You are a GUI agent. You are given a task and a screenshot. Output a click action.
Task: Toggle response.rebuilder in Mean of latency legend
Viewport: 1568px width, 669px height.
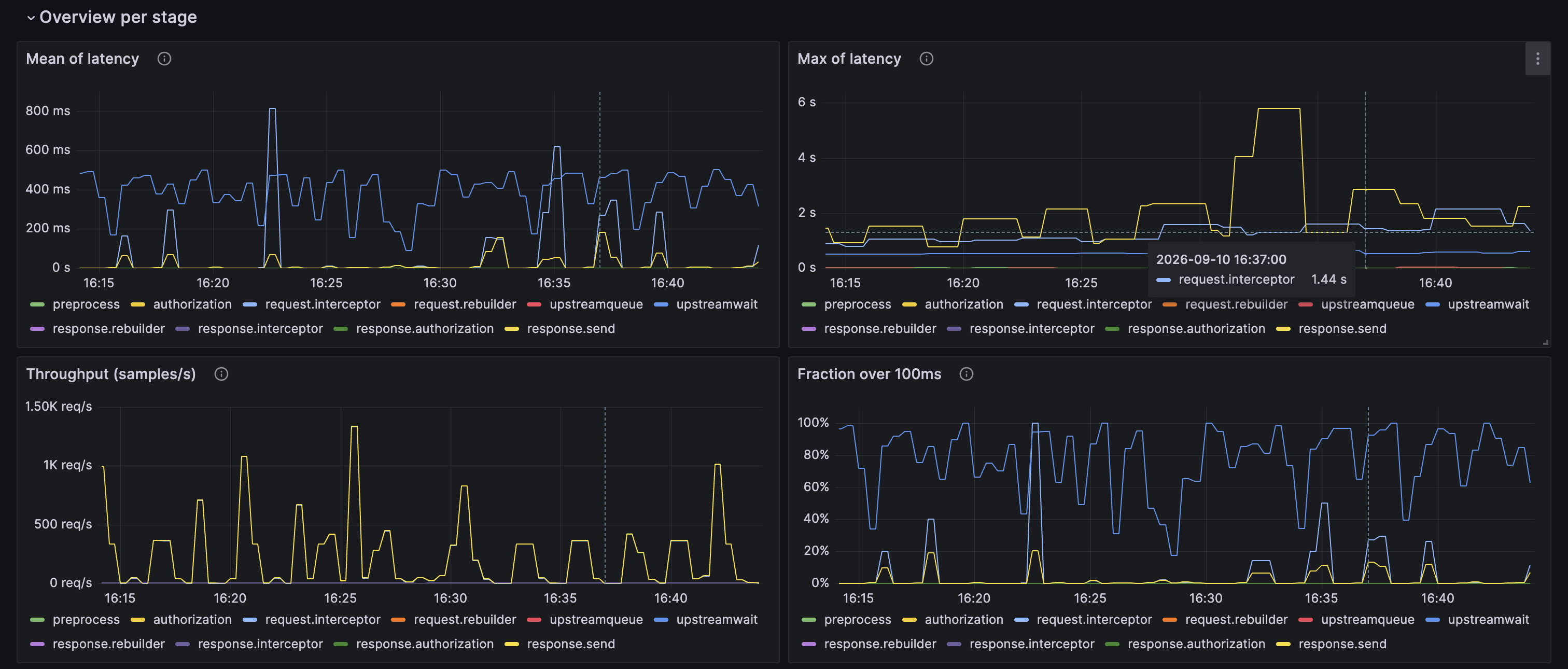[108, 329]
